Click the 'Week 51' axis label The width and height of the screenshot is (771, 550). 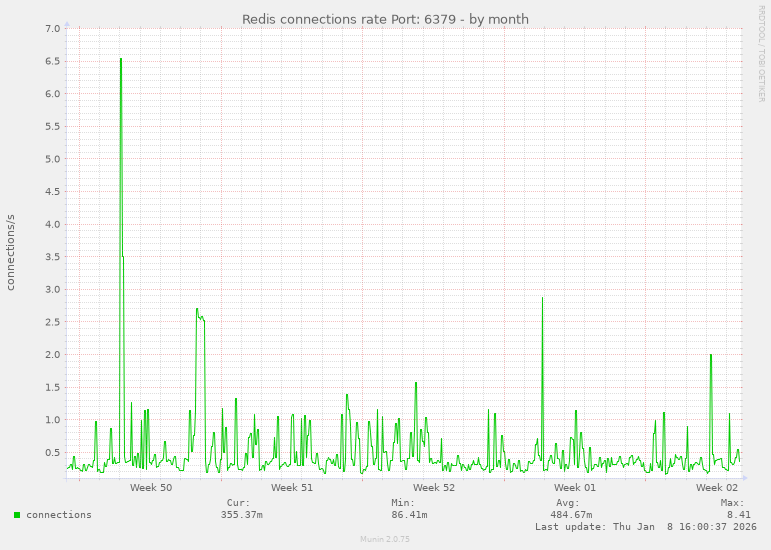click(x=292, y=488)
